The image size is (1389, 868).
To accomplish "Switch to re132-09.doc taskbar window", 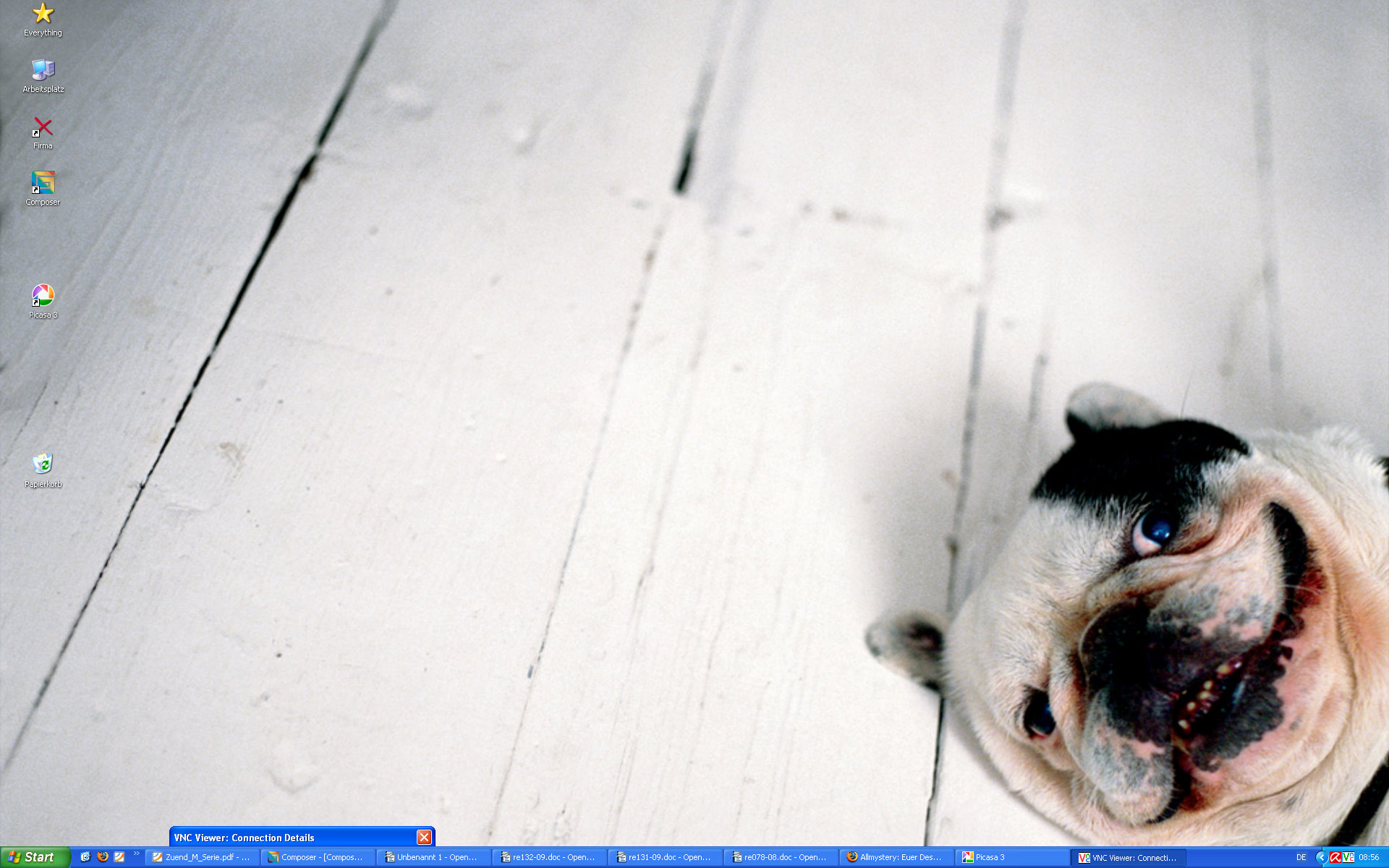I will [549, 858].
